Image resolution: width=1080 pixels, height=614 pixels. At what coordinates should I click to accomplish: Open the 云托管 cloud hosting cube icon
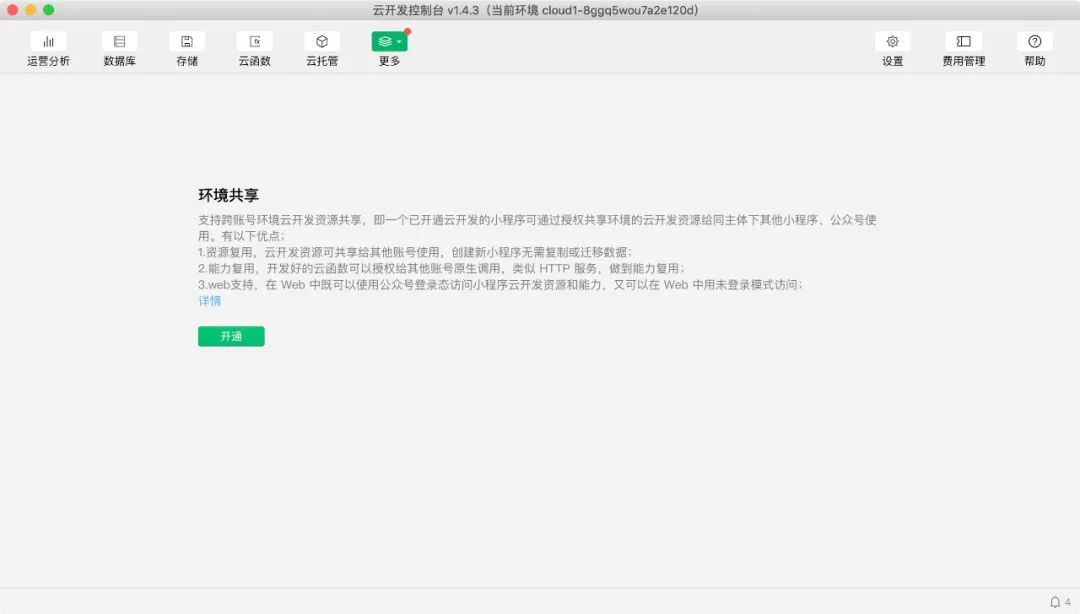tap(322, 42)
